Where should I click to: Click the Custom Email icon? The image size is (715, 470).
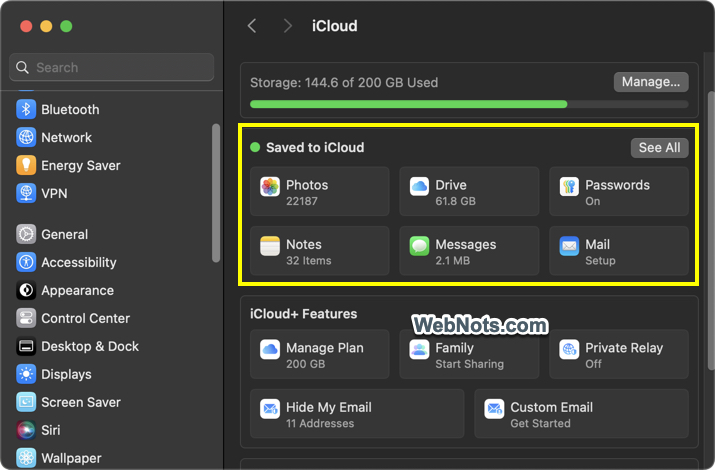494,409
